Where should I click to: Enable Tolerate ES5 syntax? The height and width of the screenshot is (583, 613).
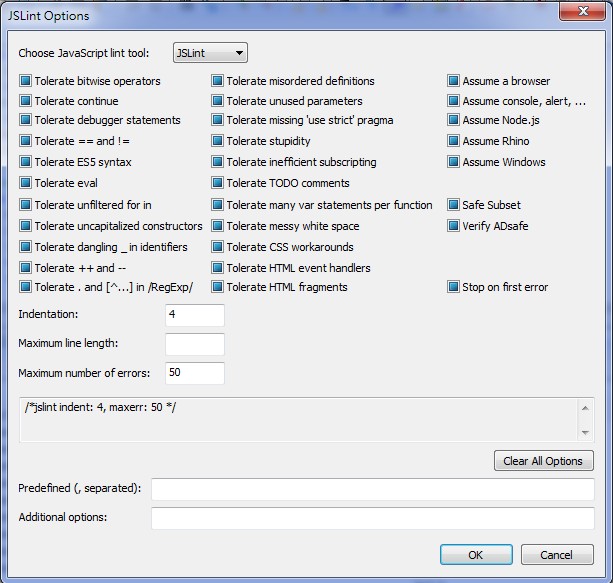[x=25, y=162]
